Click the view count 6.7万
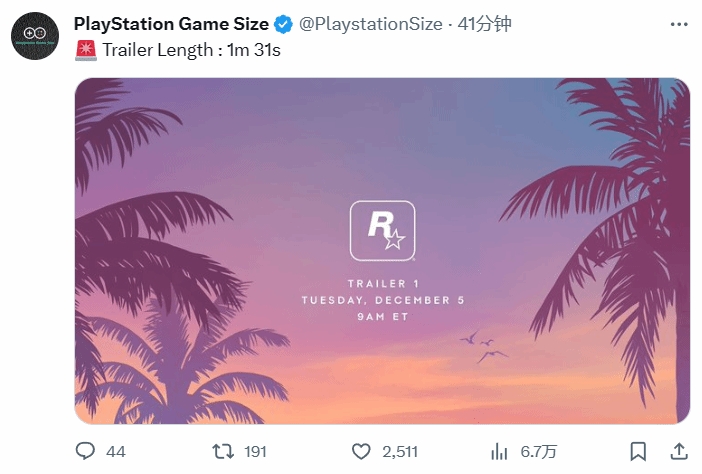 pos(538,452)
